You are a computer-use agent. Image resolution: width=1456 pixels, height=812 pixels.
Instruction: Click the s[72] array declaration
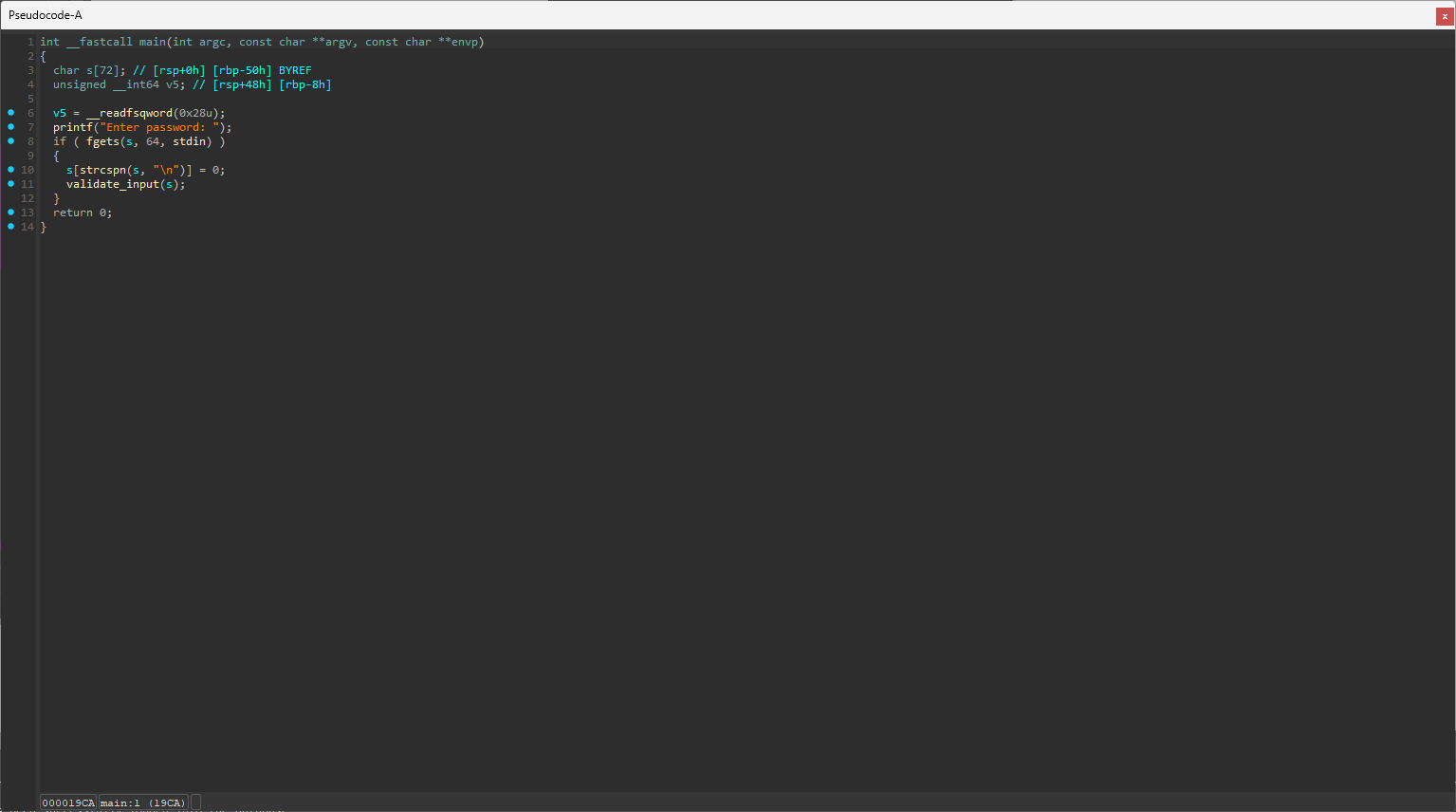click(x=102, y=70)
